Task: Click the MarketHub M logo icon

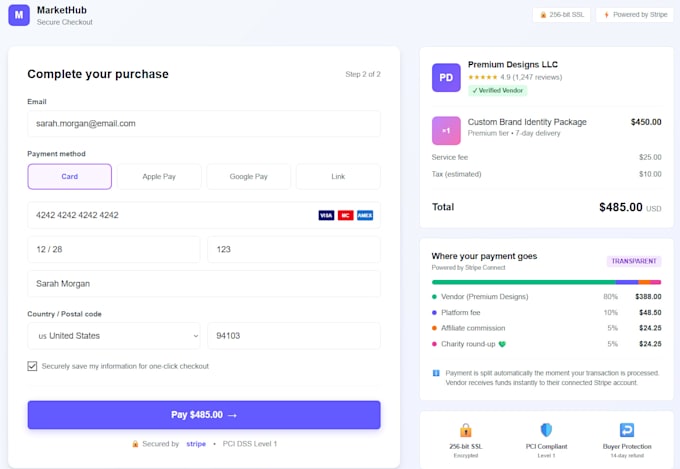Action: tap(19, 15)
